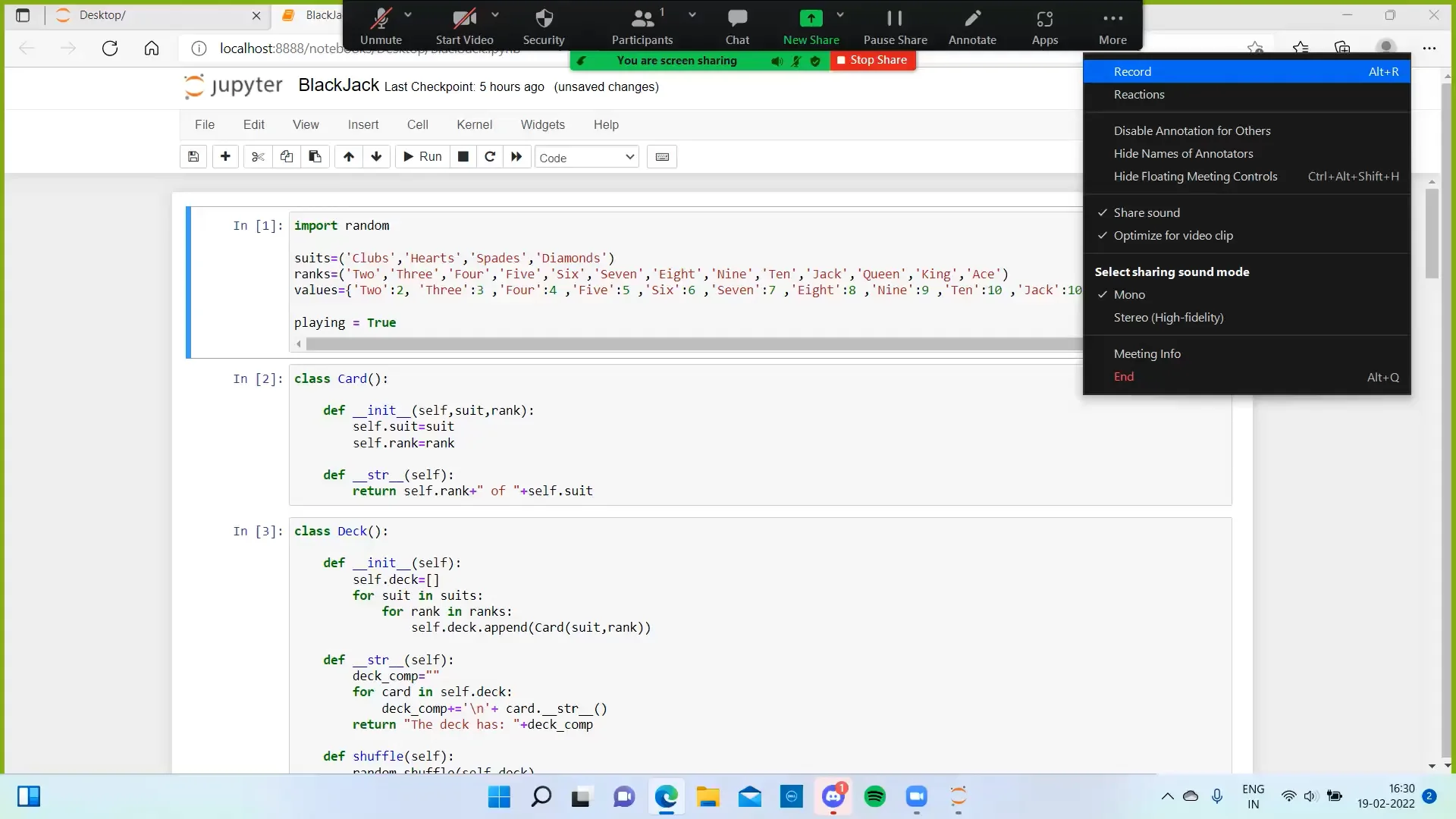The image size is (1456, 819).
Task: Select Stereo (High-fidelity) sound mode
Action: point(1247,318)
